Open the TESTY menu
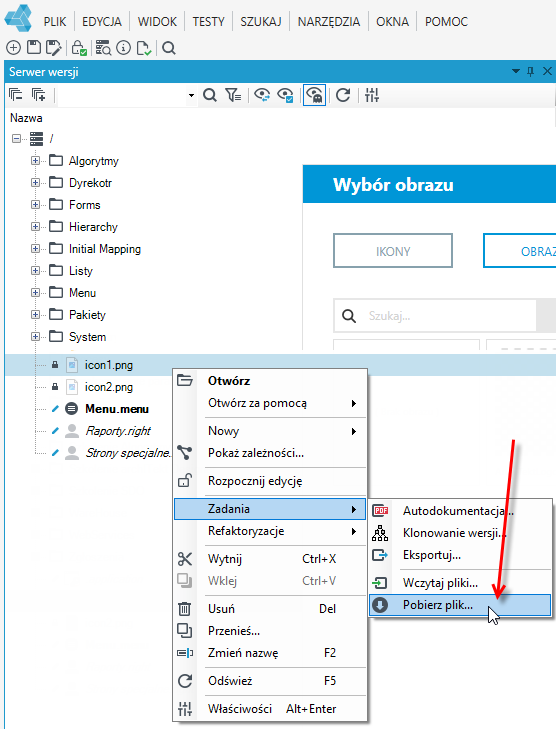Viewport: 556px width, 729px height. (208, 22)
